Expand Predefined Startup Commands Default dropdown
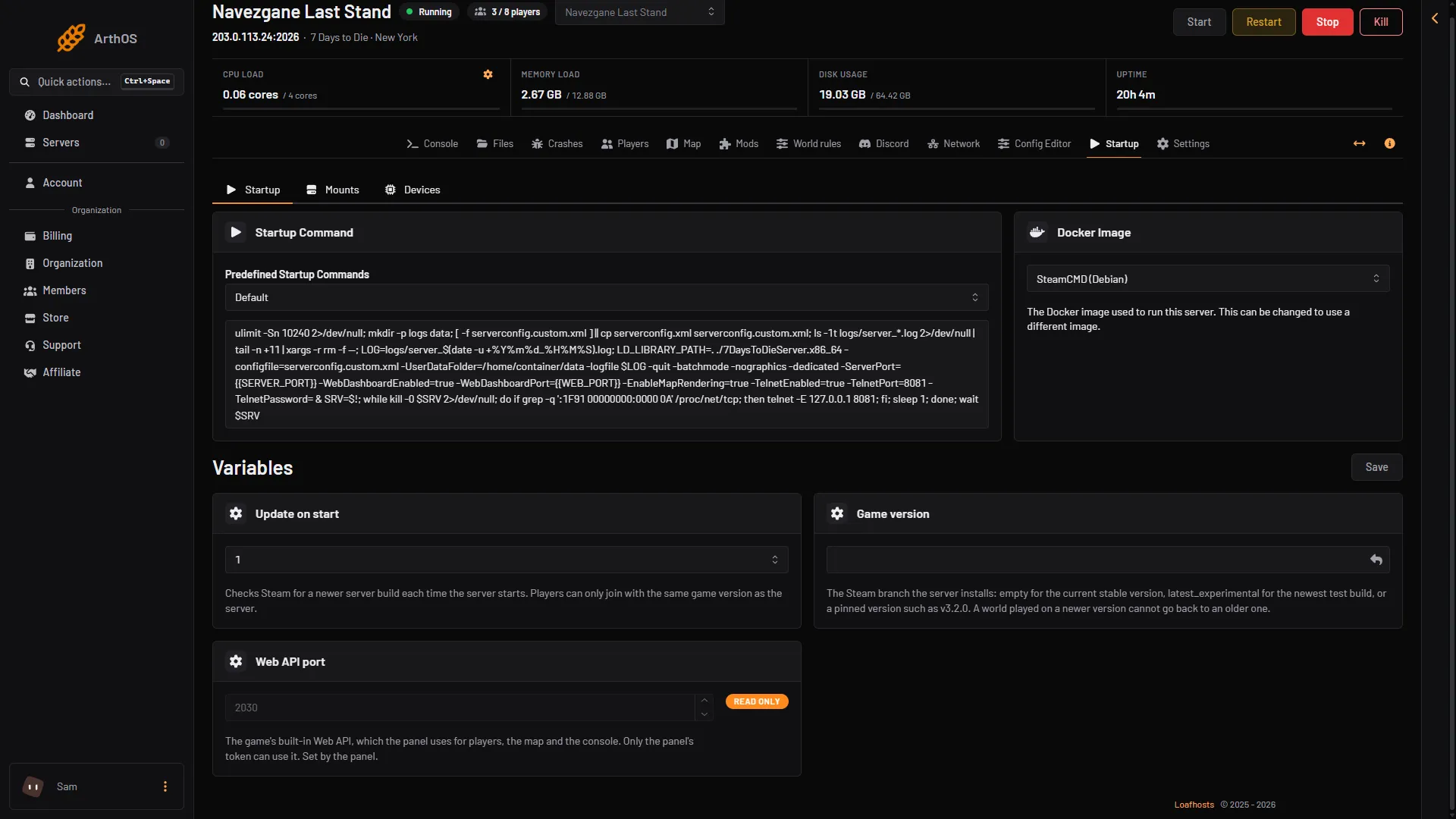This screenshot has height=819, width=1456. click(607, 297)
